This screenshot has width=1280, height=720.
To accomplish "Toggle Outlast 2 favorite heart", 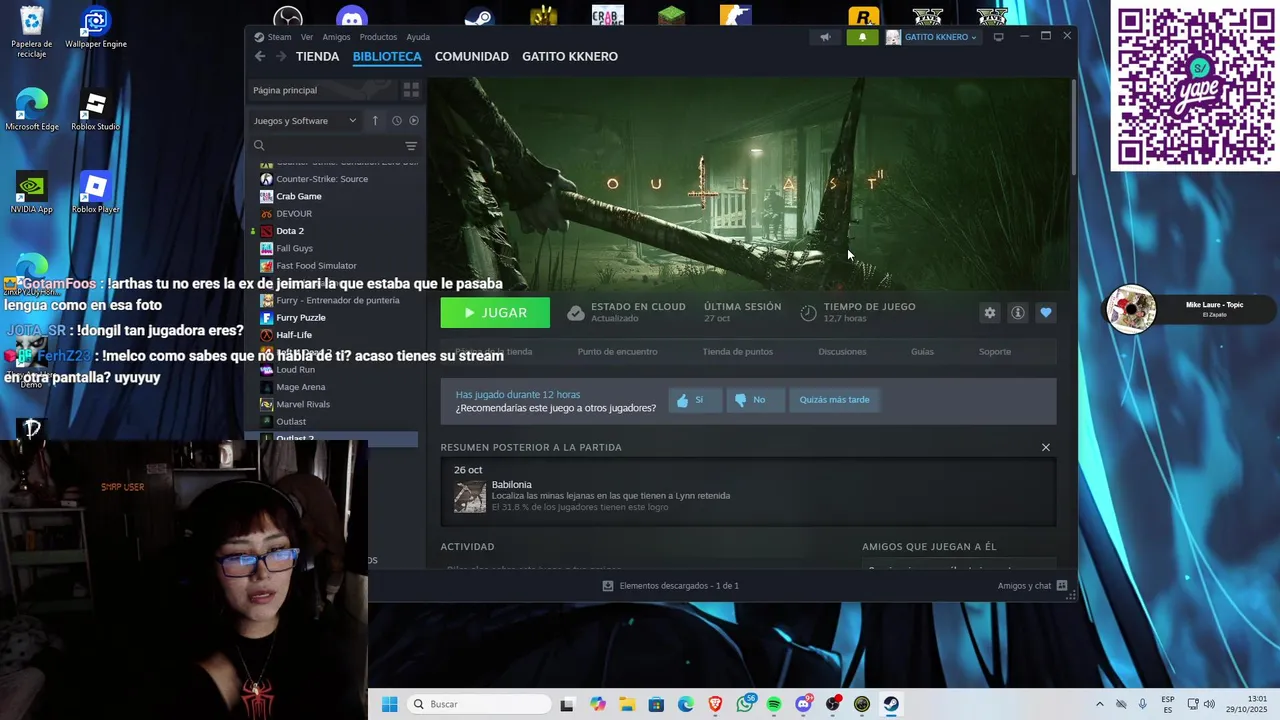I will (x=1046, y=313).
